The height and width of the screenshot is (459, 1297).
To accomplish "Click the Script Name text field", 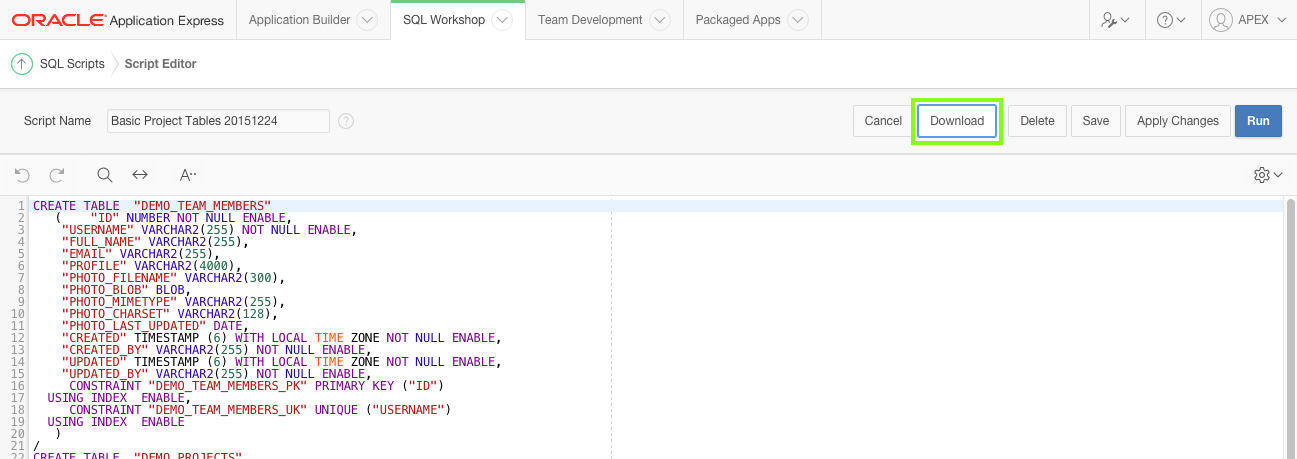I will (218, 121).
